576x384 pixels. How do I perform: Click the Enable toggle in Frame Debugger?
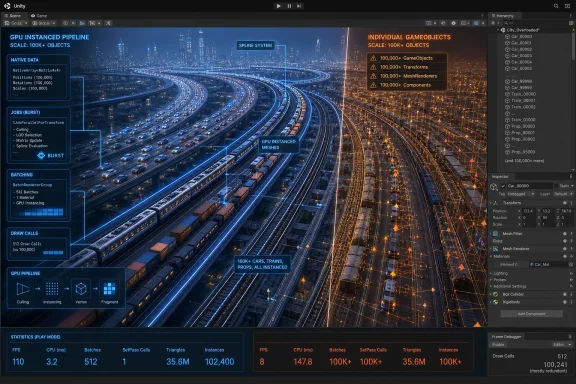(498, 345)
